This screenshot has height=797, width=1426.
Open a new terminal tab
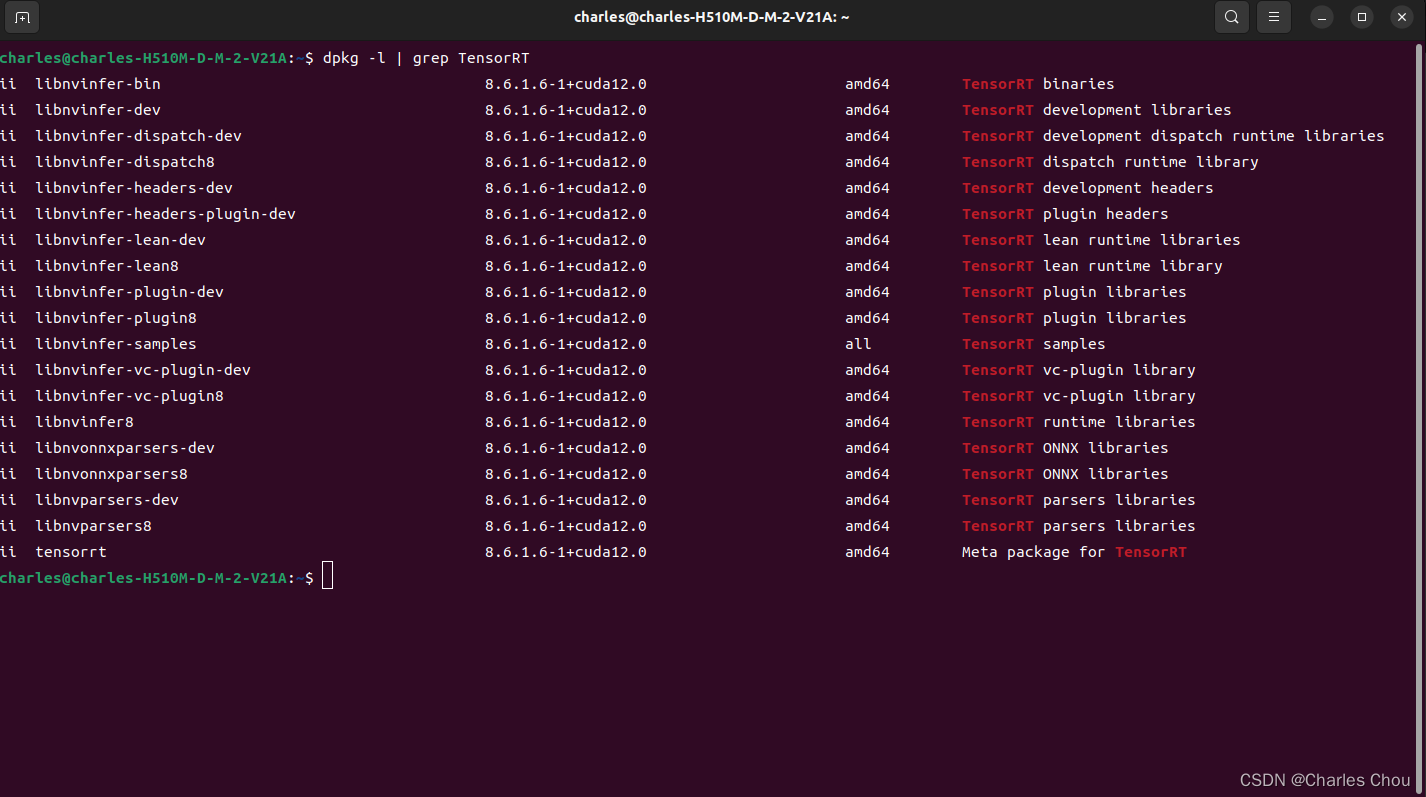click(x=22, y=17)
